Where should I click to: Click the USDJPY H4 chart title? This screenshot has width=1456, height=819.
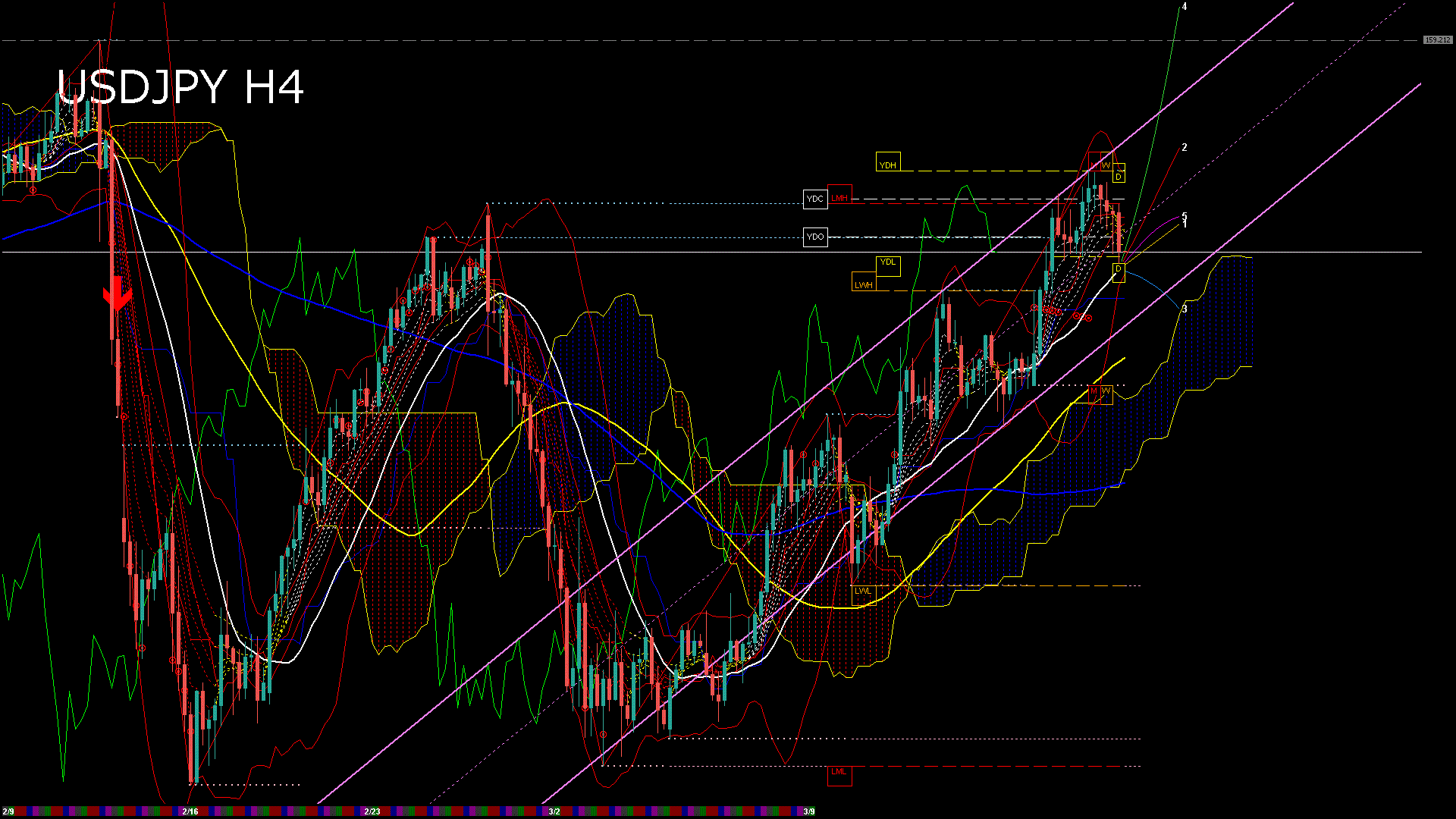click(178, 87)
